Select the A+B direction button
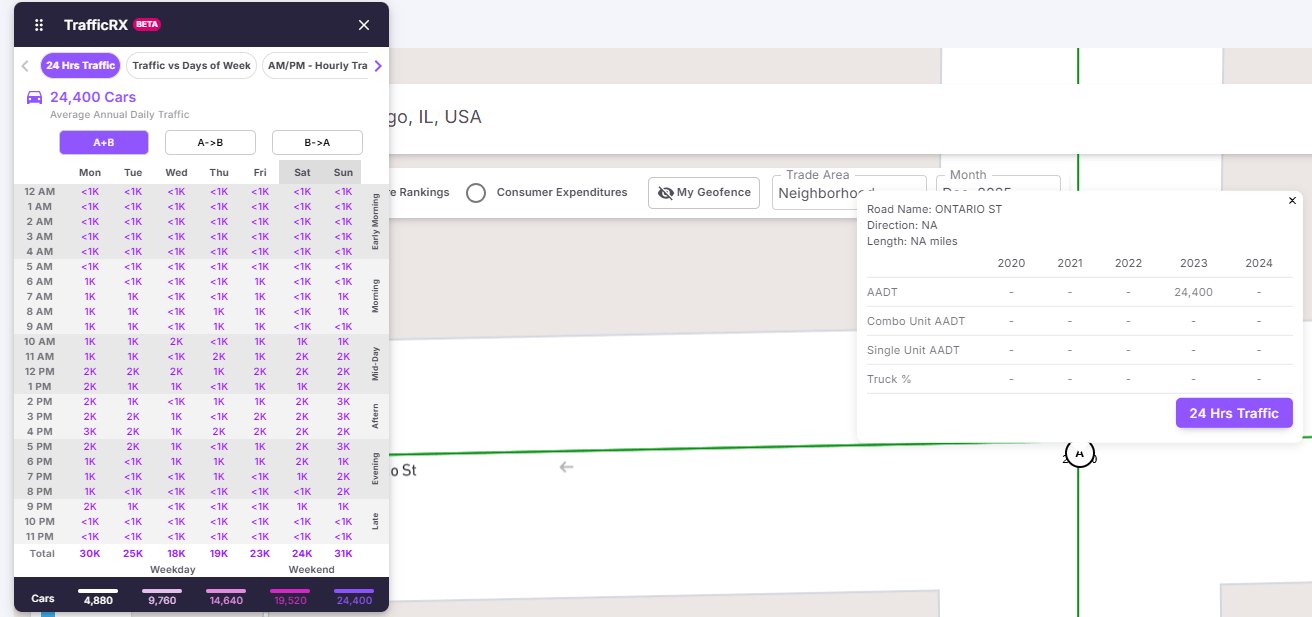The image size is (1312, 617). (x=104, y=142)
